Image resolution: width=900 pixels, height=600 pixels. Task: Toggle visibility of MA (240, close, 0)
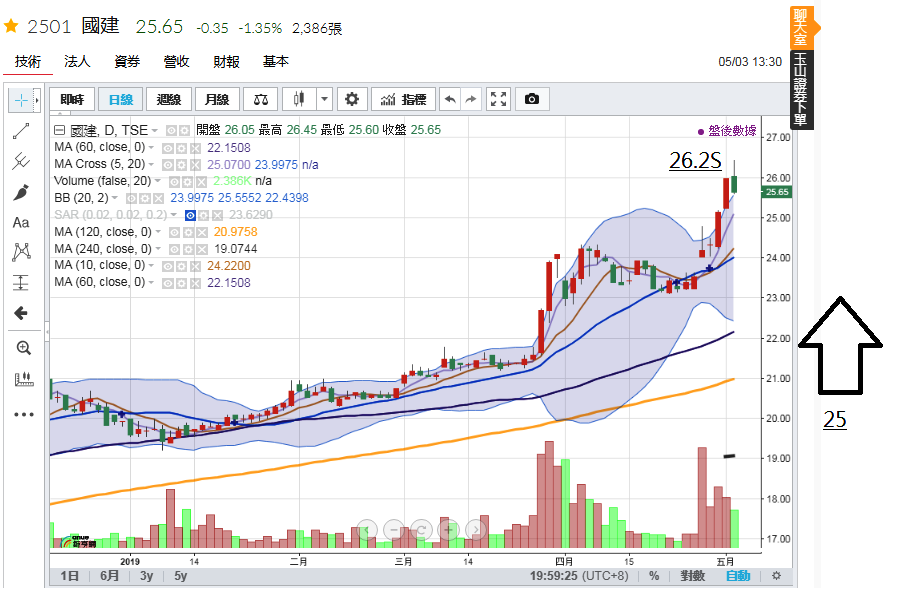pyautogui.click(x=174, y=249)
